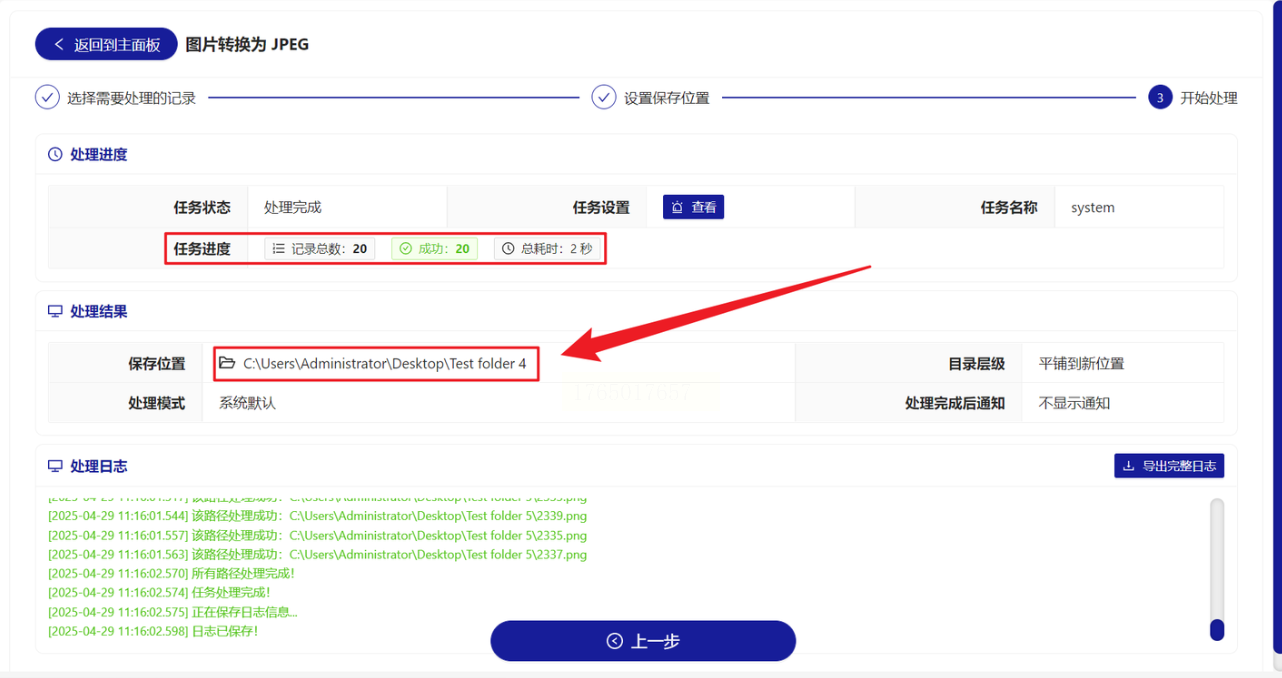Click the 任务状态 label cell
The image size is (1282, 678).
(x=148, y=208)
